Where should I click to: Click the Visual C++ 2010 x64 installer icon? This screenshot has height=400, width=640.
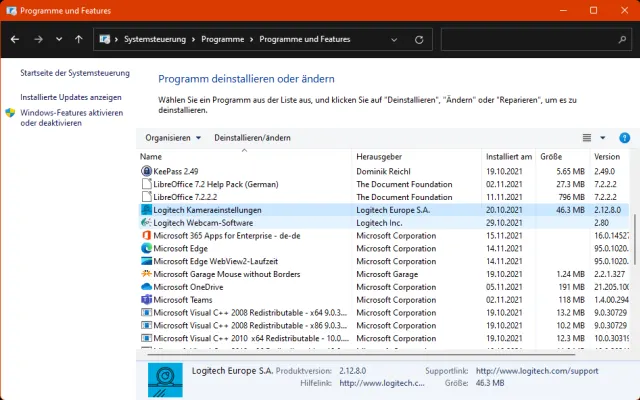146,338
